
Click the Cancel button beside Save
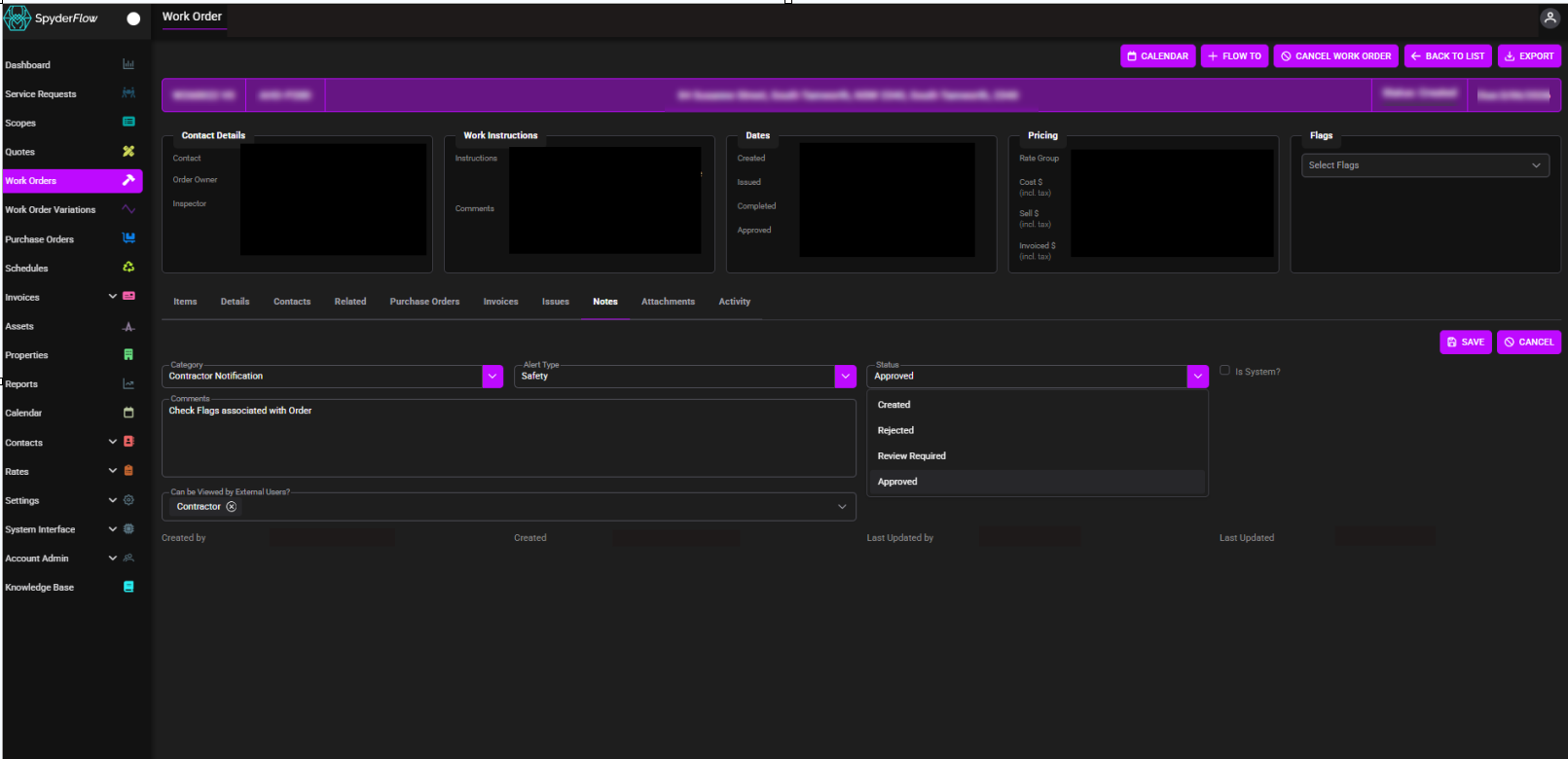tap(1529, 343)
